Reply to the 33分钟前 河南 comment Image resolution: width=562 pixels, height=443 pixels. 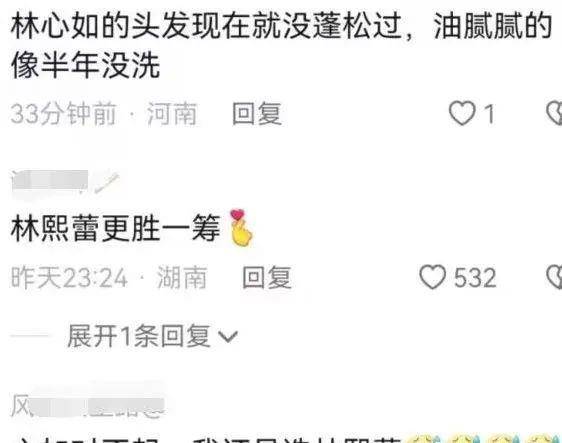(257, 114)
